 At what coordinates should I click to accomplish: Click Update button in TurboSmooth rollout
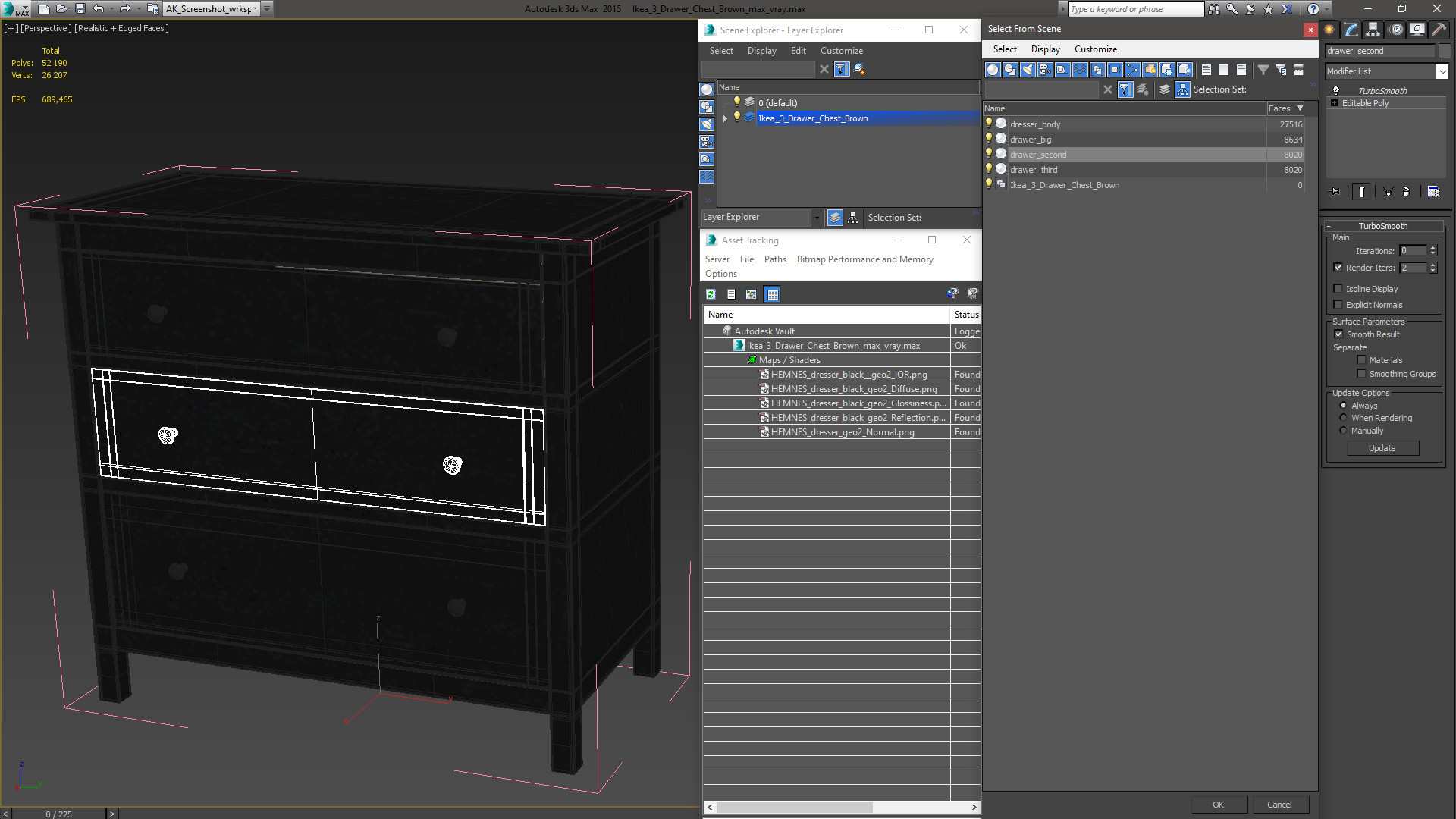1382,448
